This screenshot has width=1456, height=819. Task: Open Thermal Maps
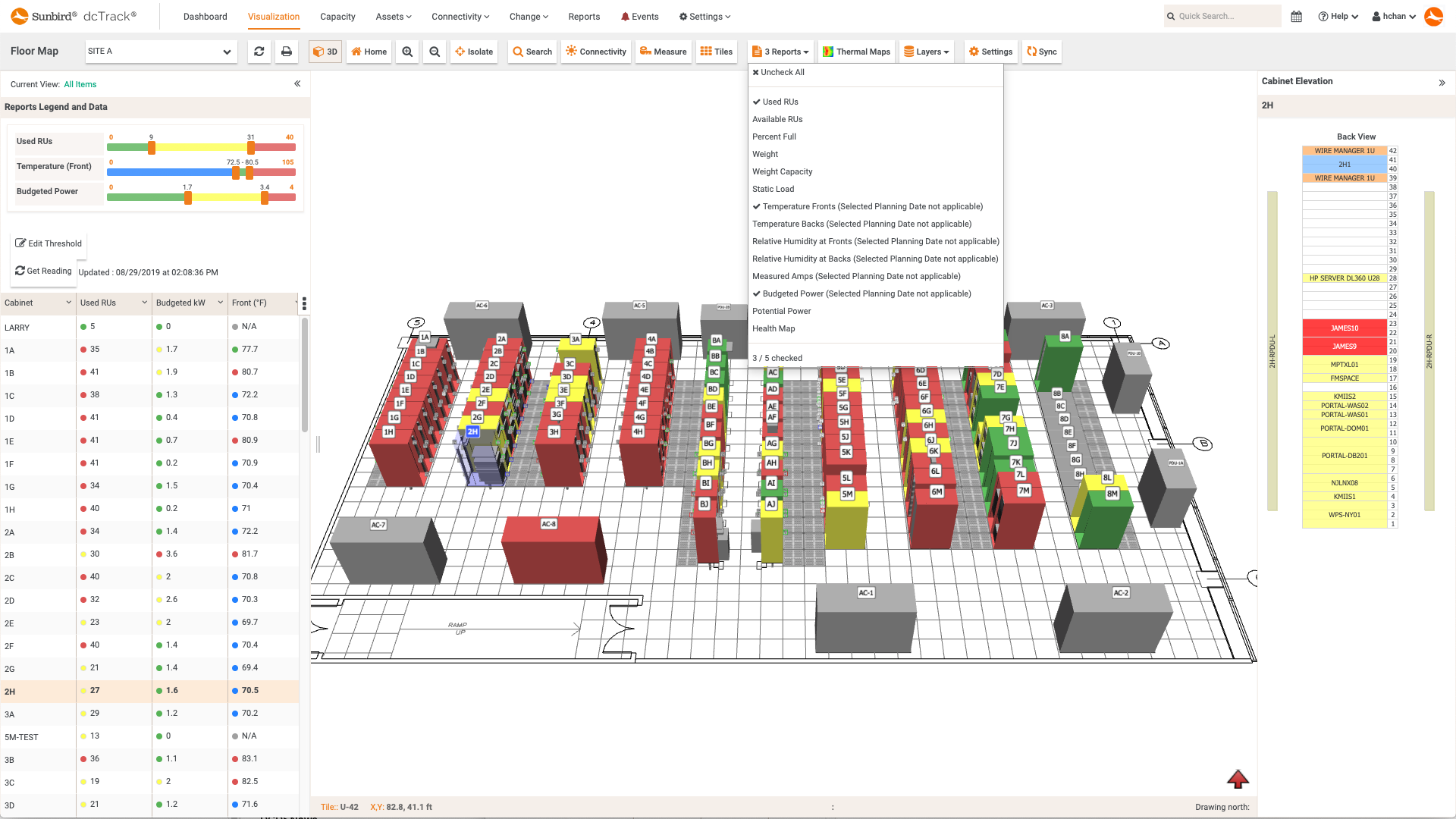tap(856, 52)
